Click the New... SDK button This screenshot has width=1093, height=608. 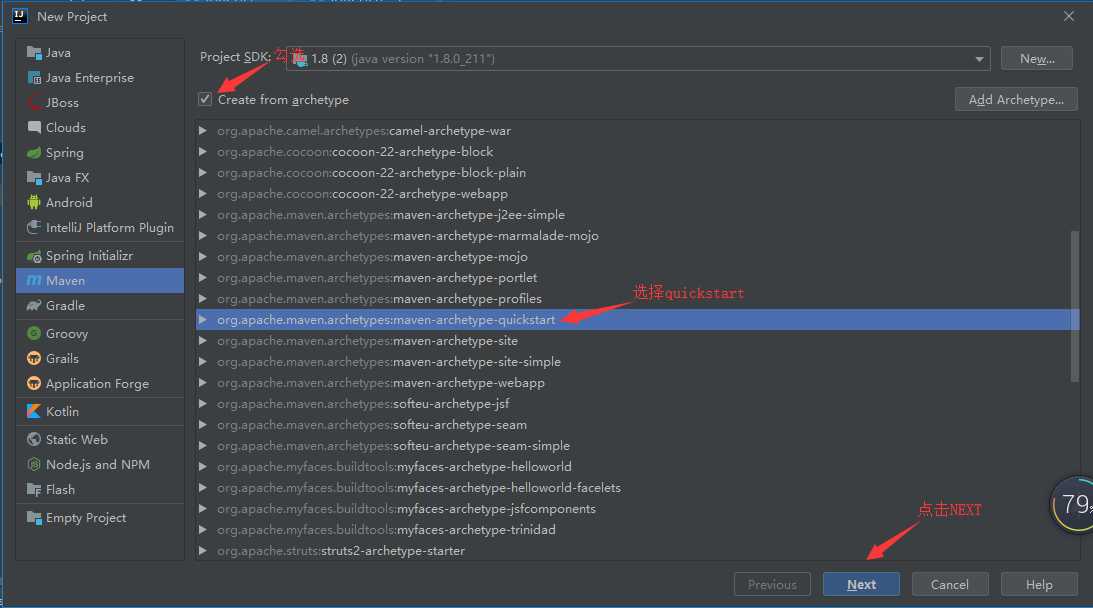pyautogui.click(x=1037, y=59)
